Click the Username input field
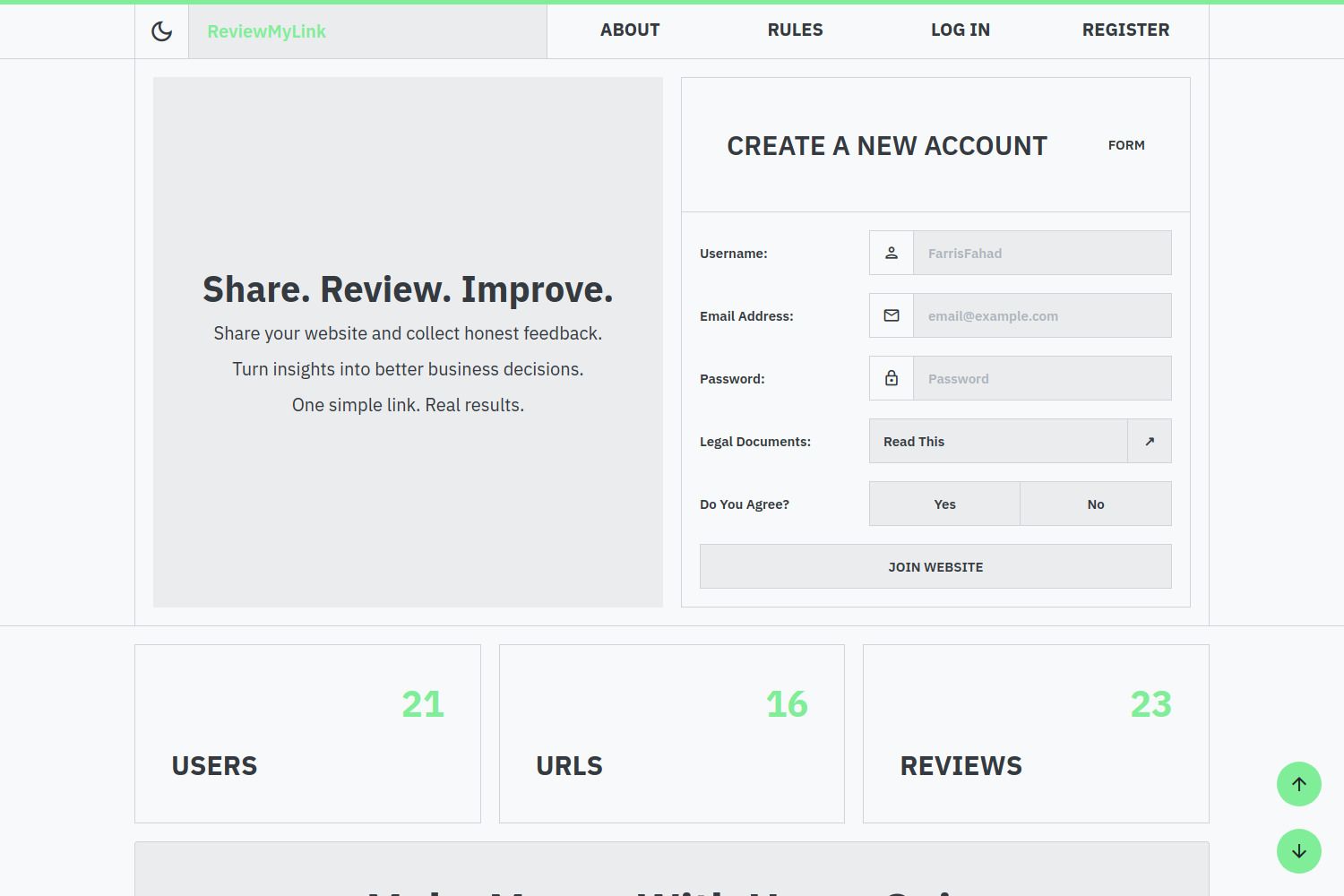 pyautogui.click(x=1042, y=253)
